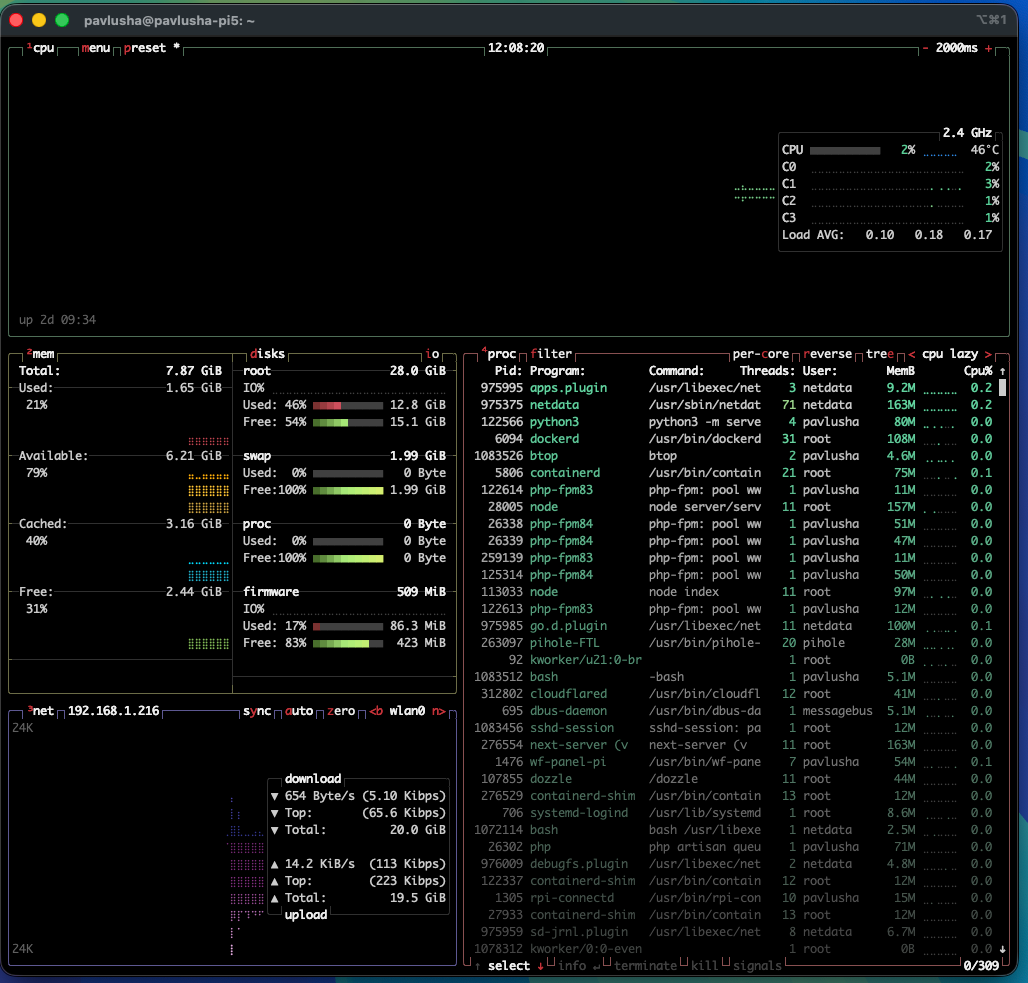The width and height of the screenshot is (1028, 983).
Task: Enable tree view for the process list
Action: pyautogui.click(x=879, y=353)
